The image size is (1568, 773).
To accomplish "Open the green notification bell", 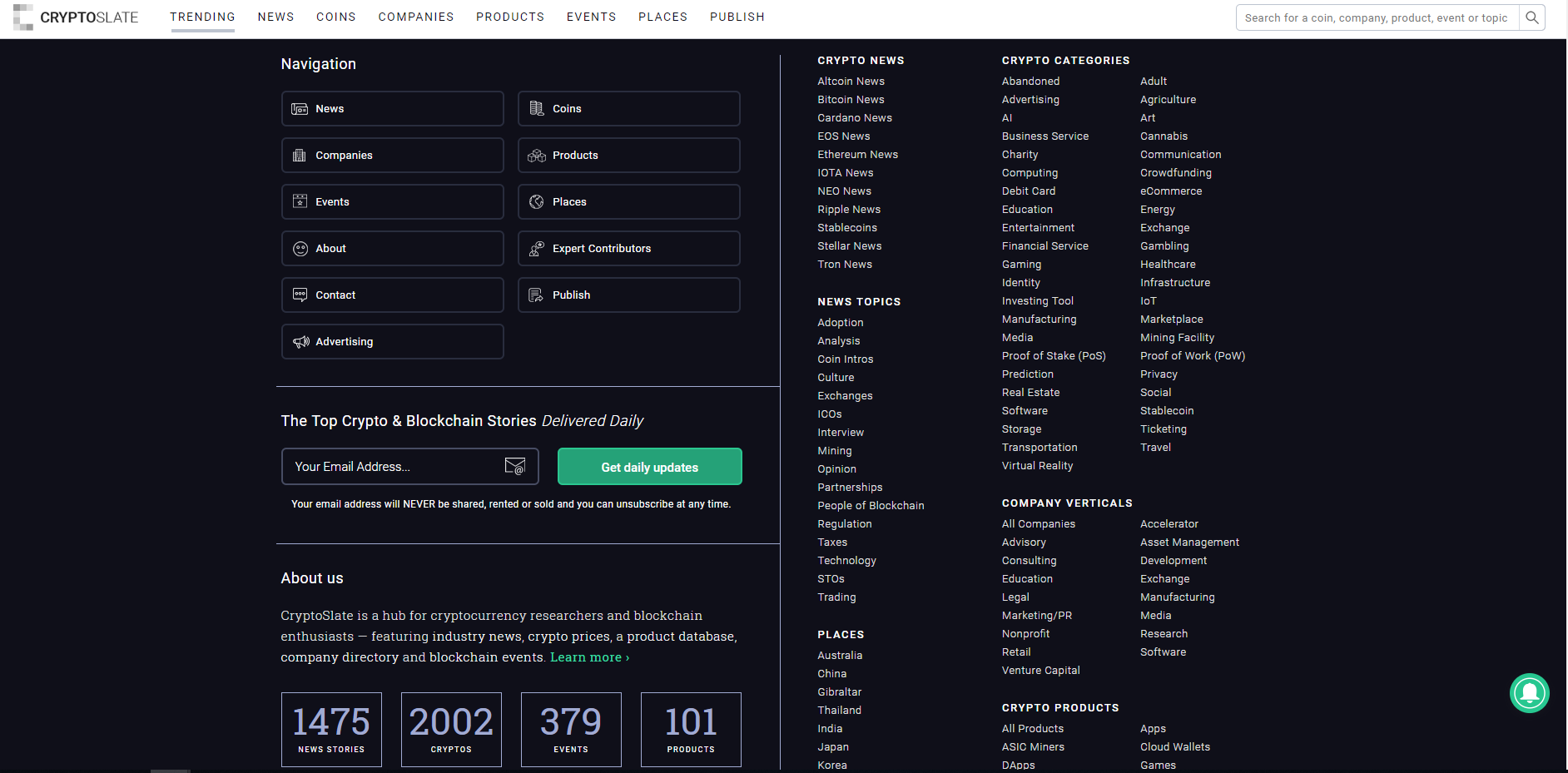I will [x=1530, y=693].
